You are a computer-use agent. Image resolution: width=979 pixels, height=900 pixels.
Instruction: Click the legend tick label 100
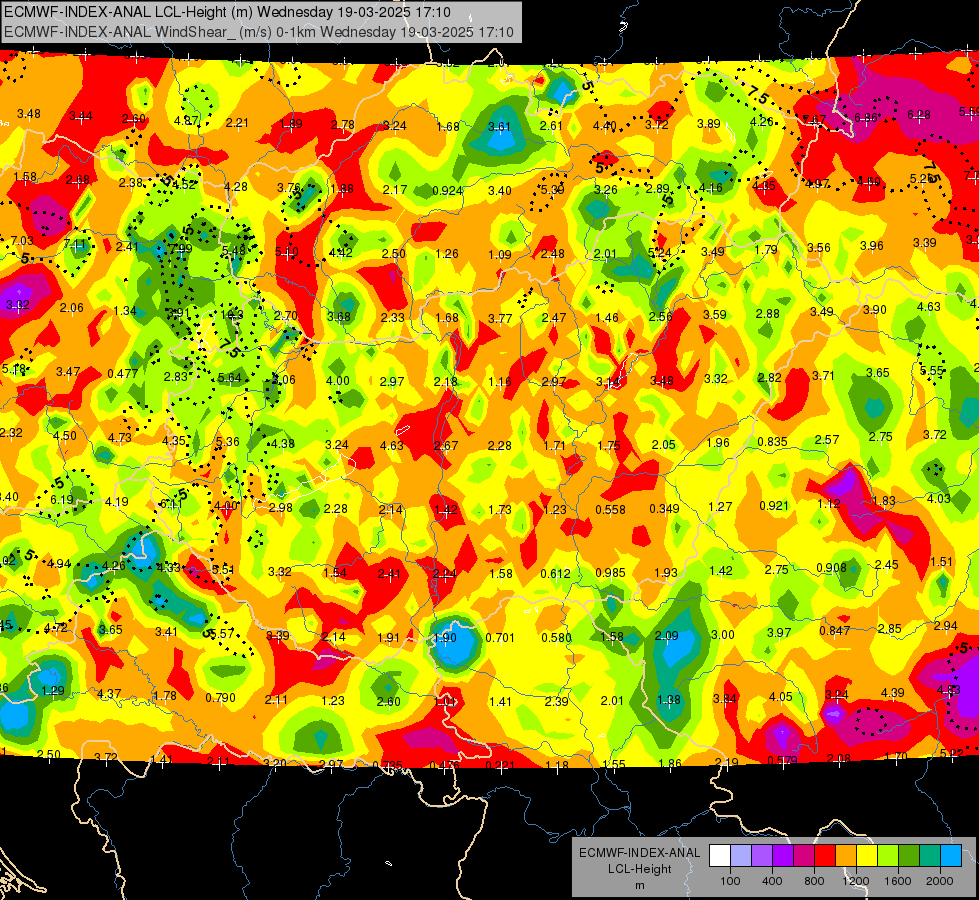(x=730, y=881)
